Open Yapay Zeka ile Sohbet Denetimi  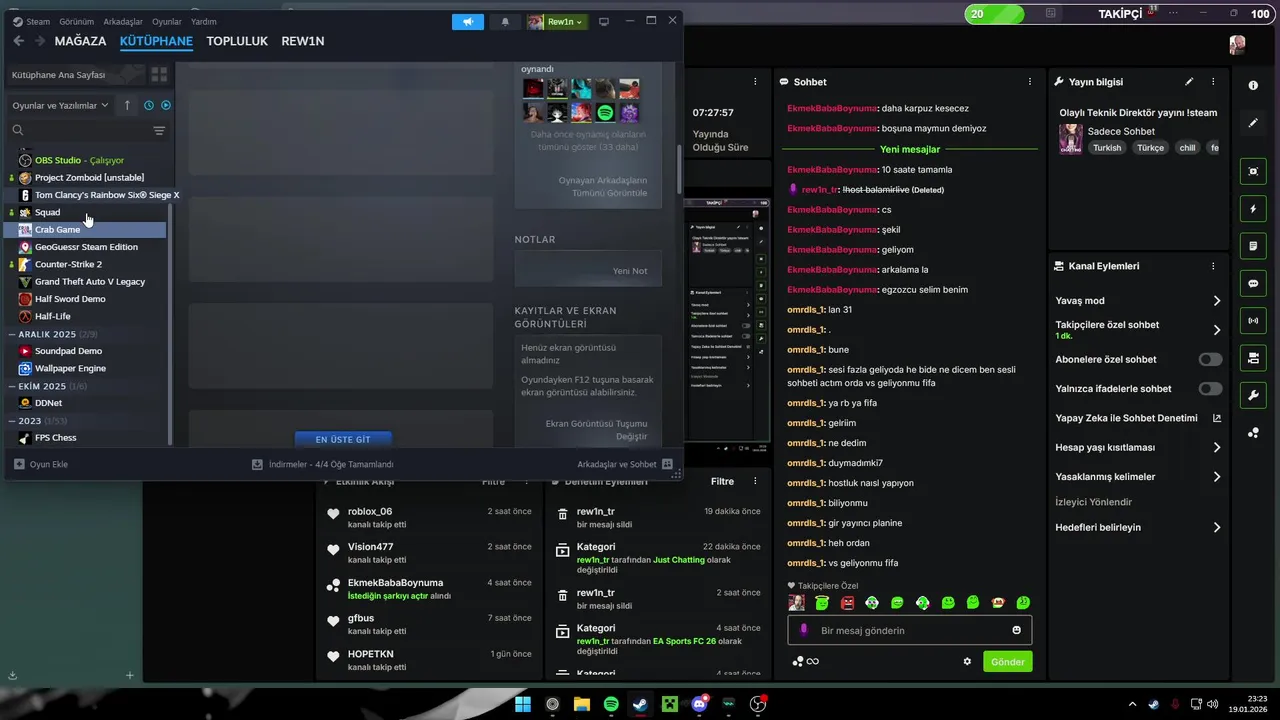click(x=1138, y=418)
